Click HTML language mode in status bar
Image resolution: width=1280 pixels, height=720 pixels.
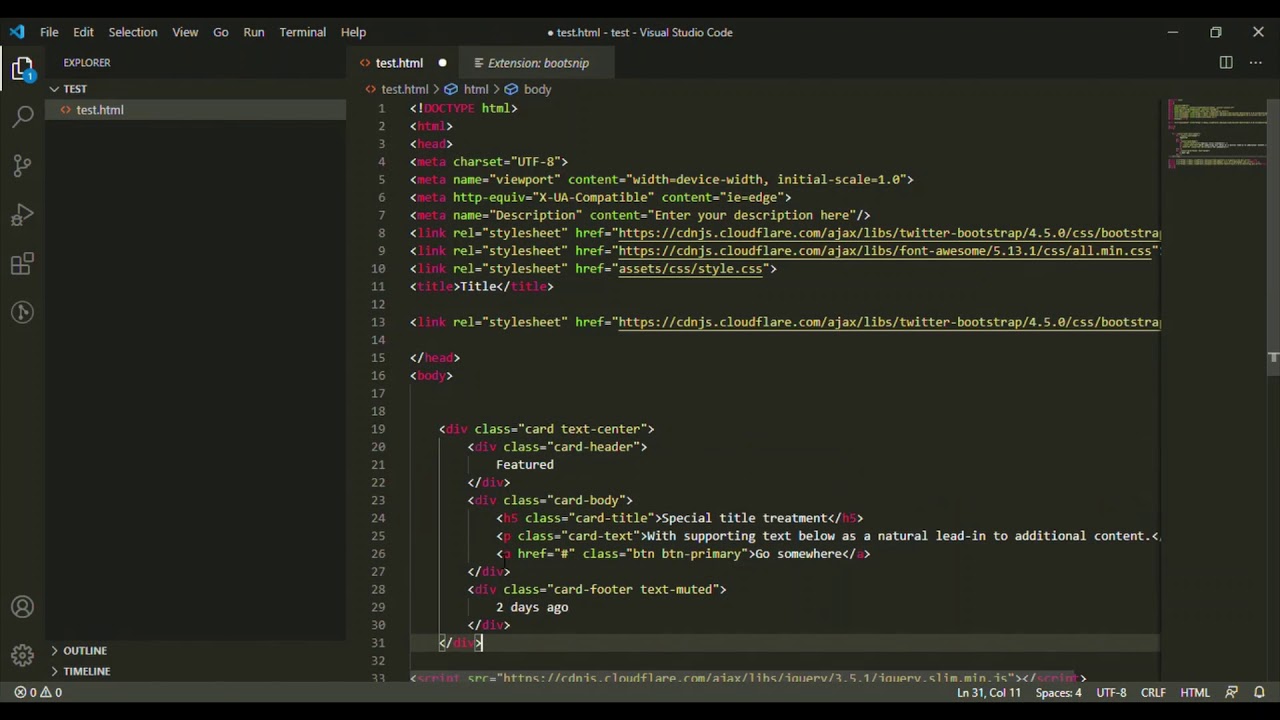click(1195, 692)
